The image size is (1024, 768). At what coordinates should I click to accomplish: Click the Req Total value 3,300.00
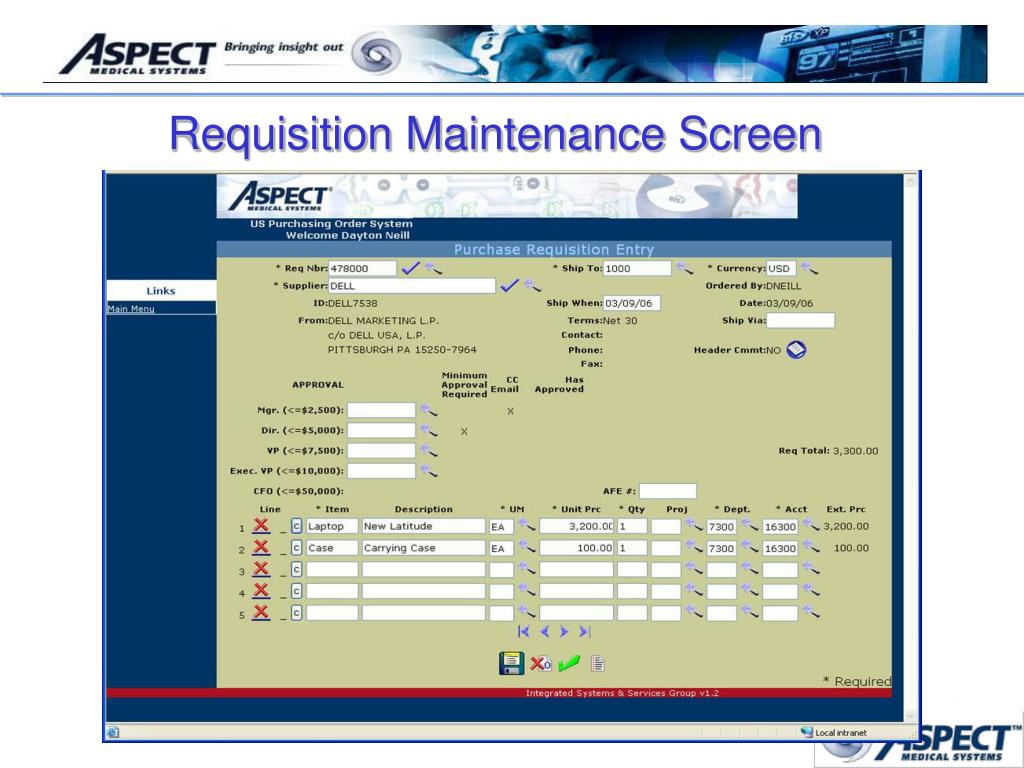coord(856,451)
